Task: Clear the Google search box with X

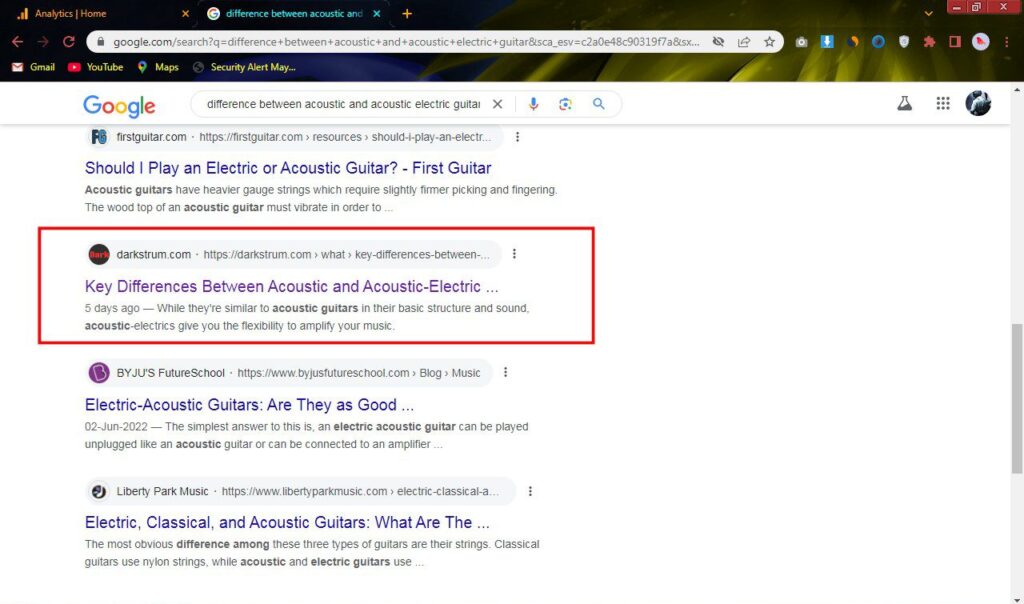Action: tap(498, 104)
